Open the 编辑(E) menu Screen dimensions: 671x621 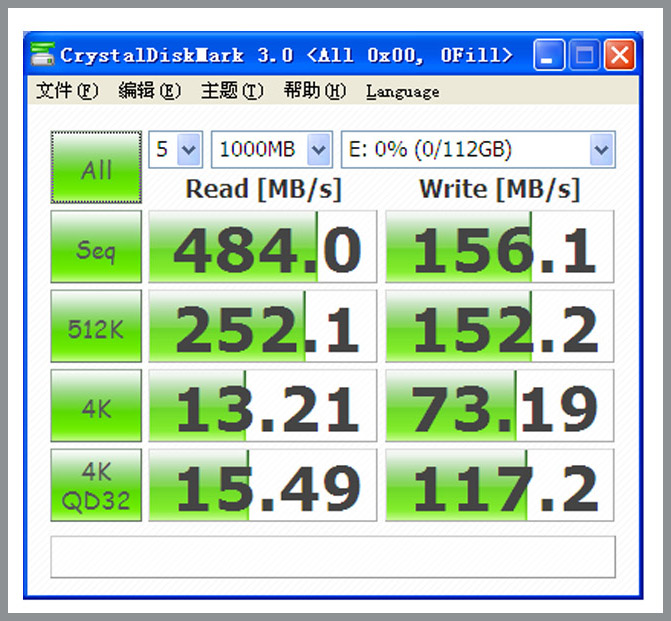tap(149, 91)
